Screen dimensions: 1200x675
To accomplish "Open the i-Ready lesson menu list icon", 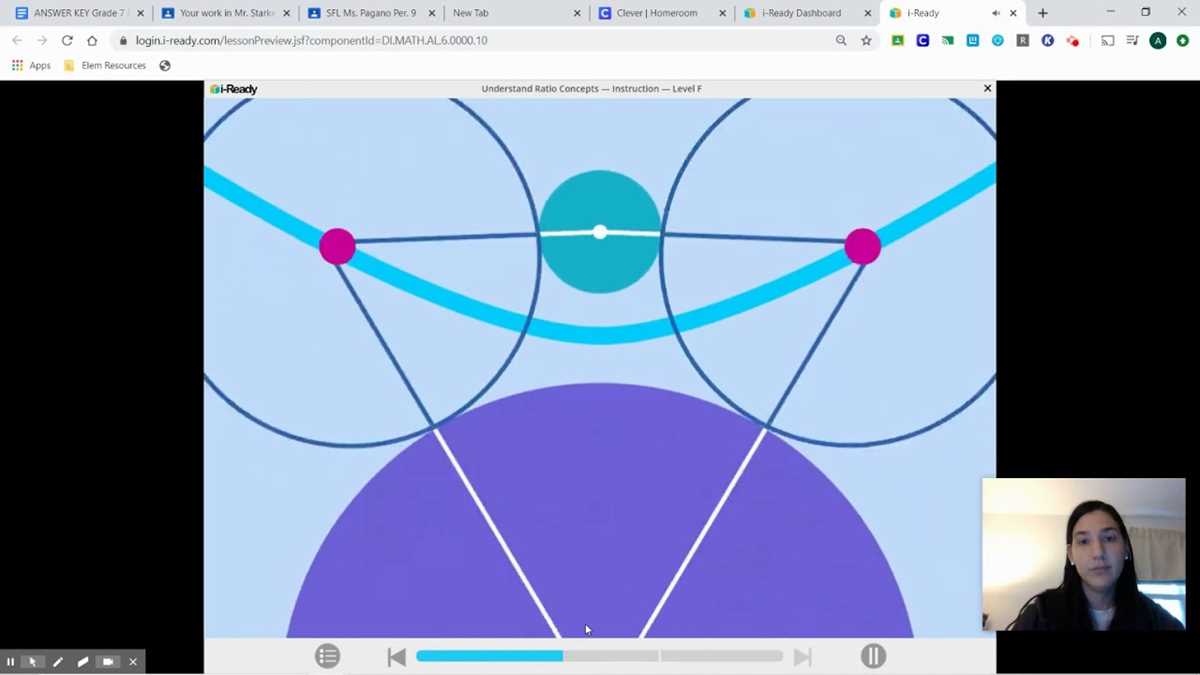I will 328,656.
